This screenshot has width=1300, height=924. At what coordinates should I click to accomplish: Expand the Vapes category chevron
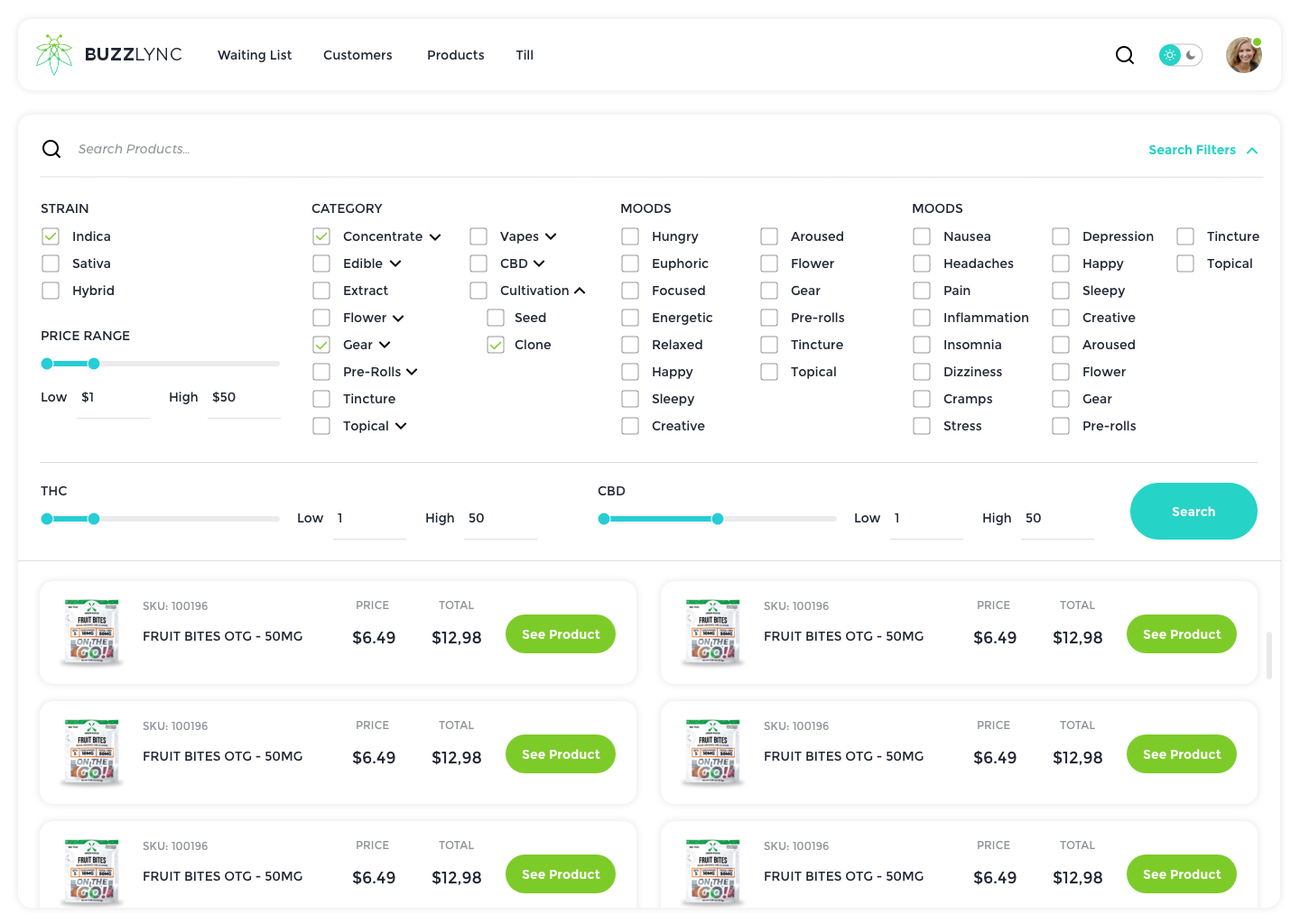[551, 236]
